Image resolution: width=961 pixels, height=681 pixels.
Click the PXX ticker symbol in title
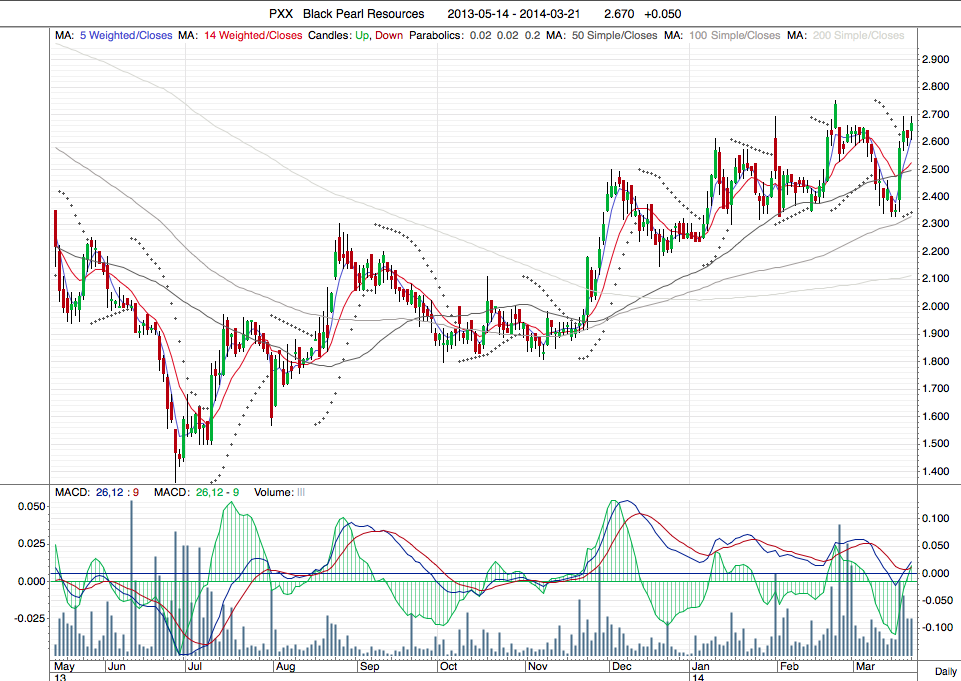pyautogui.click(x=282, y=14)
